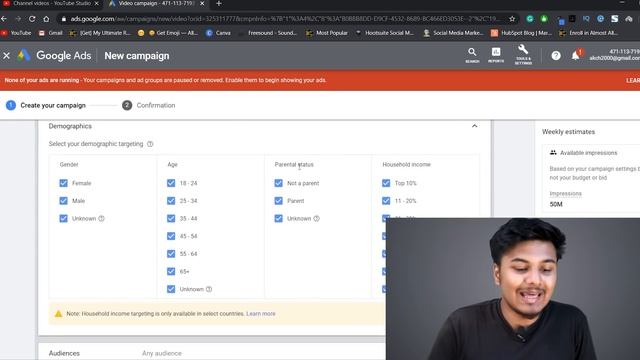Uncheck the 55 - 64 age checkbox
Image resolution: width=640 pixels, height=360 pixels.
click(x=171, y=254)
